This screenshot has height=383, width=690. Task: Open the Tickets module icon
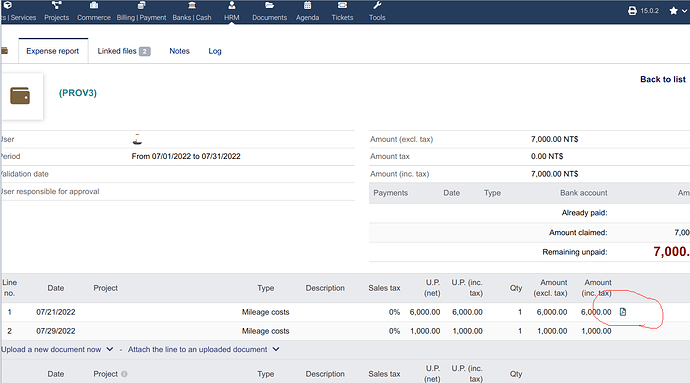tap(342, 5)
